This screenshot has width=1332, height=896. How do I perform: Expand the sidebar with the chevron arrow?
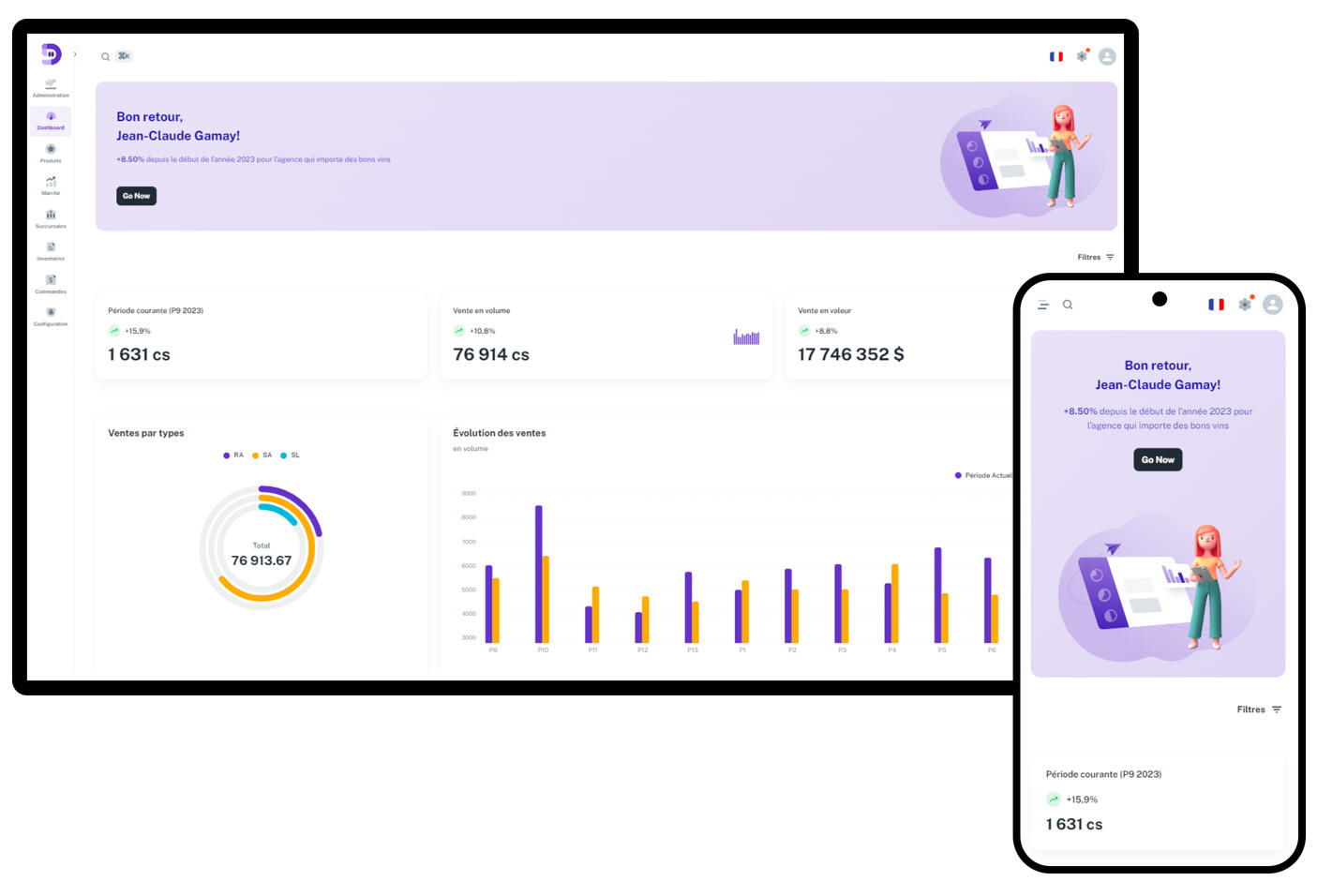75,54
